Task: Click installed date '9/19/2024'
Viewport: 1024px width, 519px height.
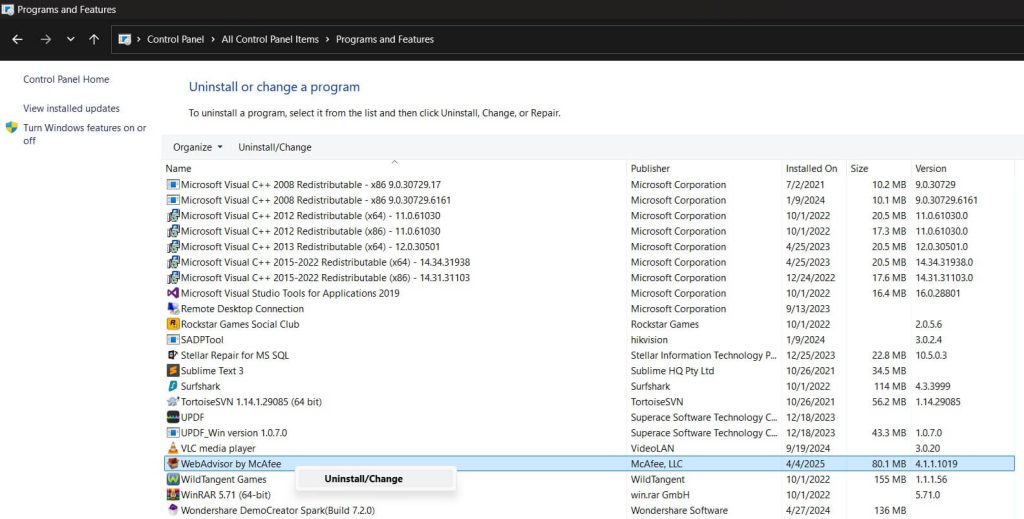Action: tap(808, 448)
